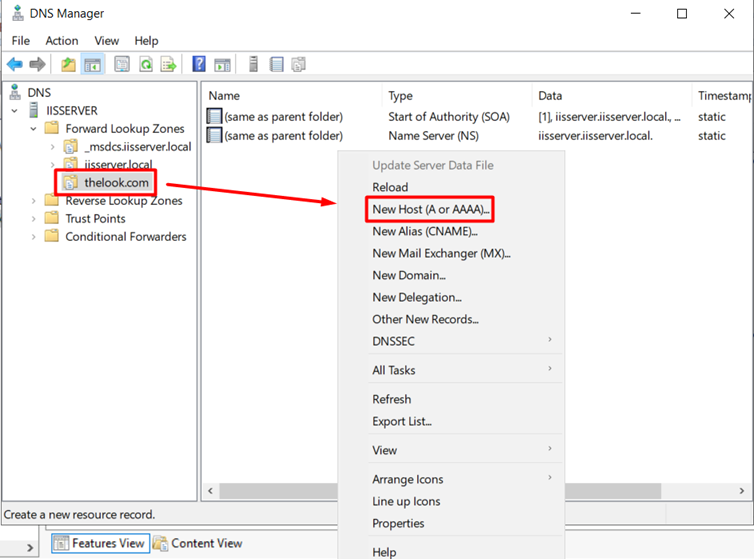Screen dimensions: 754x559
Task: Select the thelook.com tree item
Action: tap(116, 183)
